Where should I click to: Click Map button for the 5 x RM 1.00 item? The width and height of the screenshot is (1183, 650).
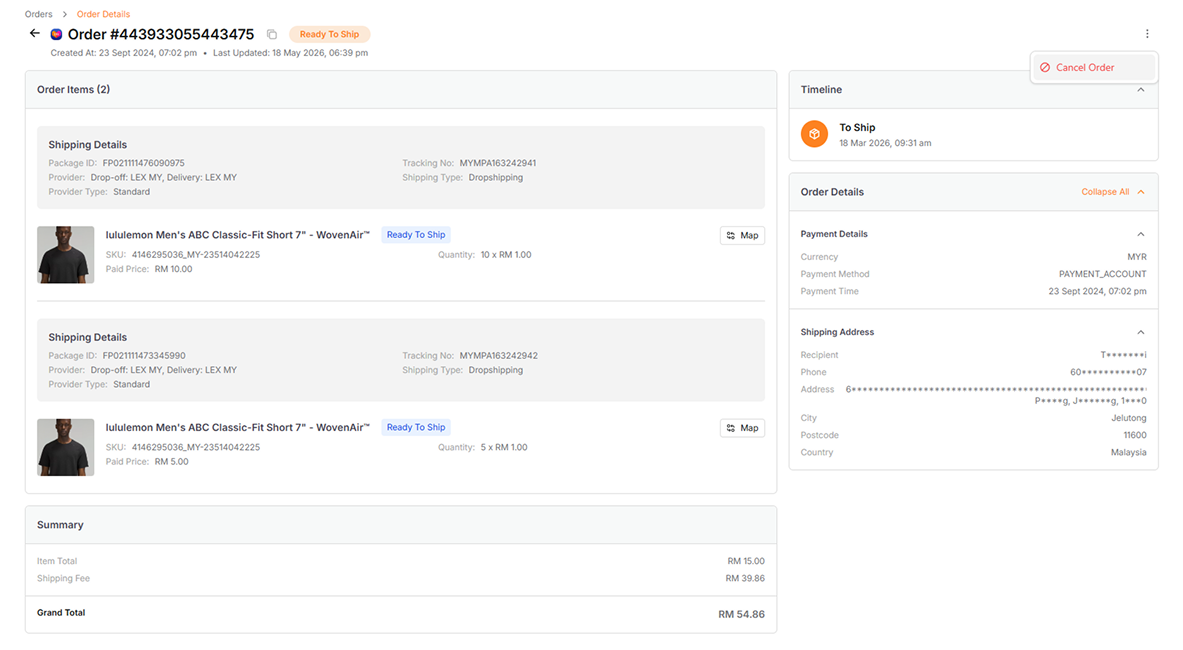742,428
